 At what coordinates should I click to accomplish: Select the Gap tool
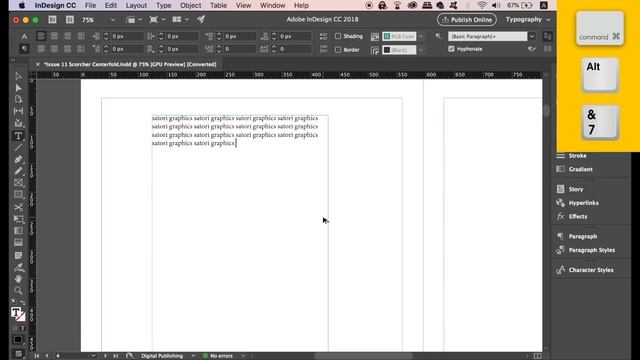[x=18, y=111]
